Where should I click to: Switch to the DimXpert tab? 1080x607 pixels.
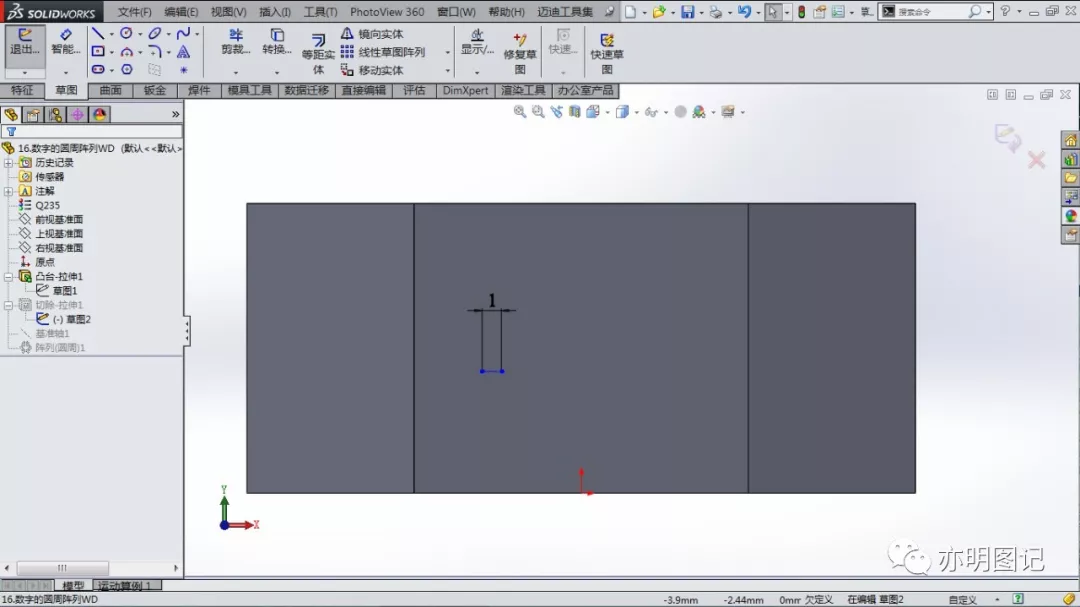465,90
